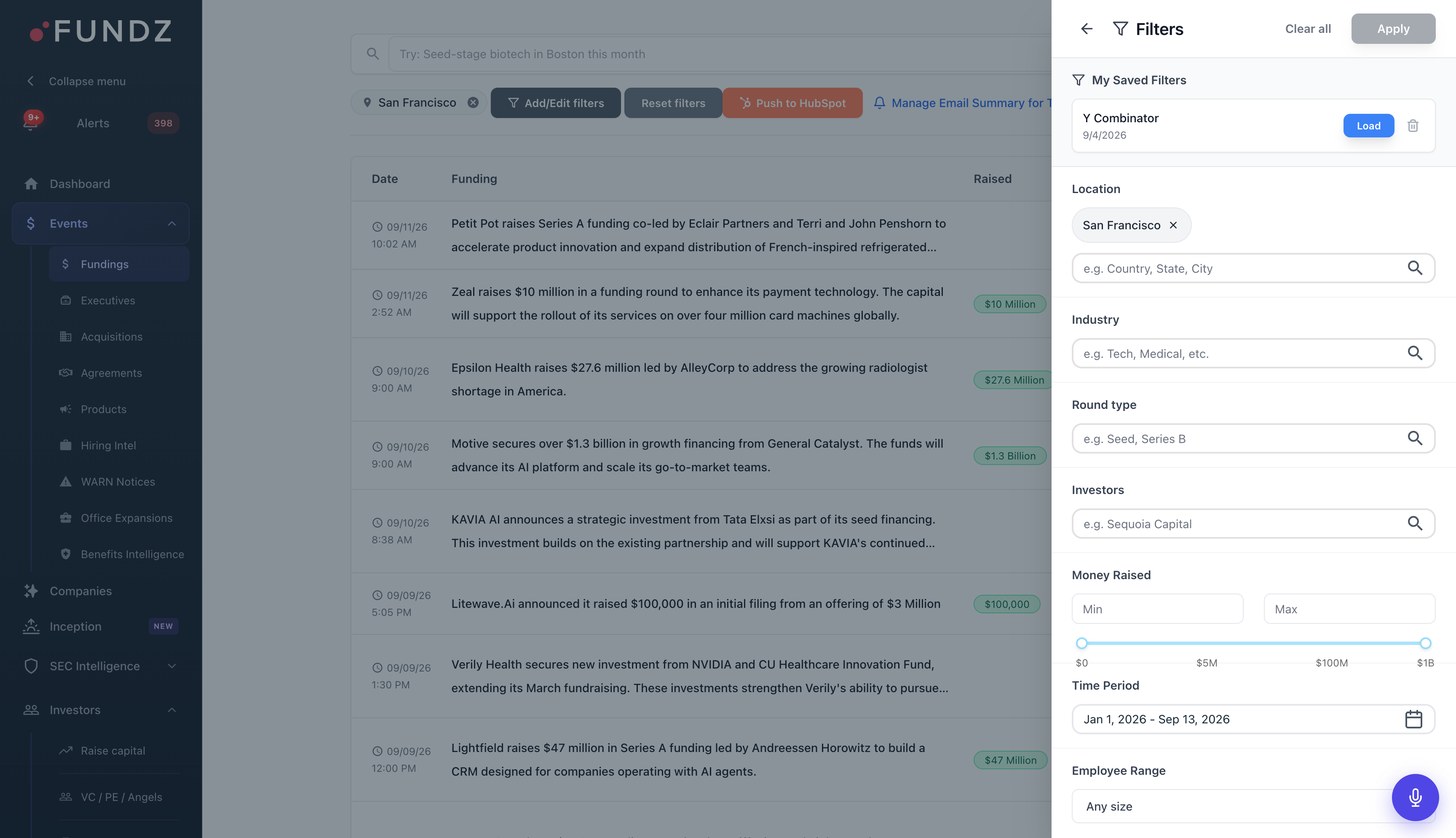Image resolution: width=1456 pixels, height=838 pixels.
Task: Open the Alerts item with 398 badge
Action: [100, 123]
